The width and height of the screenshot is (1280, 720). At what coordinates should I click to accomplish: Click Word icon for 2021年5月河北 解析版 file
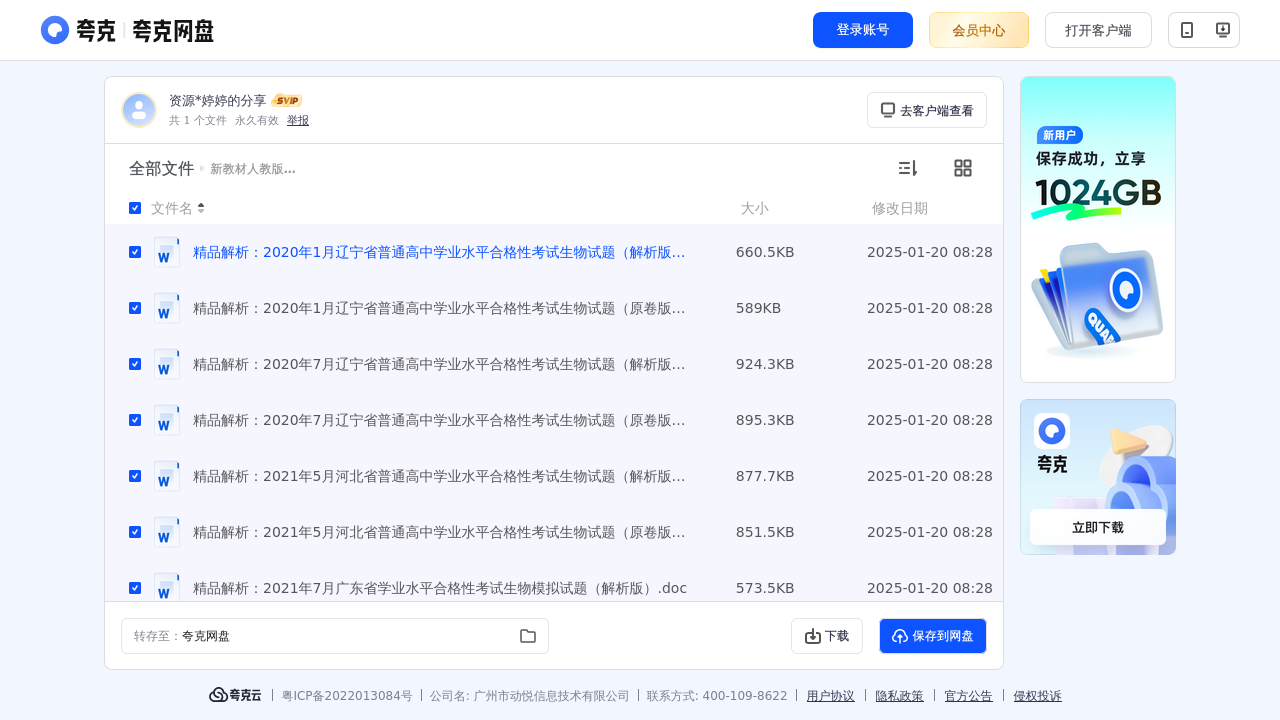point(167,476)
